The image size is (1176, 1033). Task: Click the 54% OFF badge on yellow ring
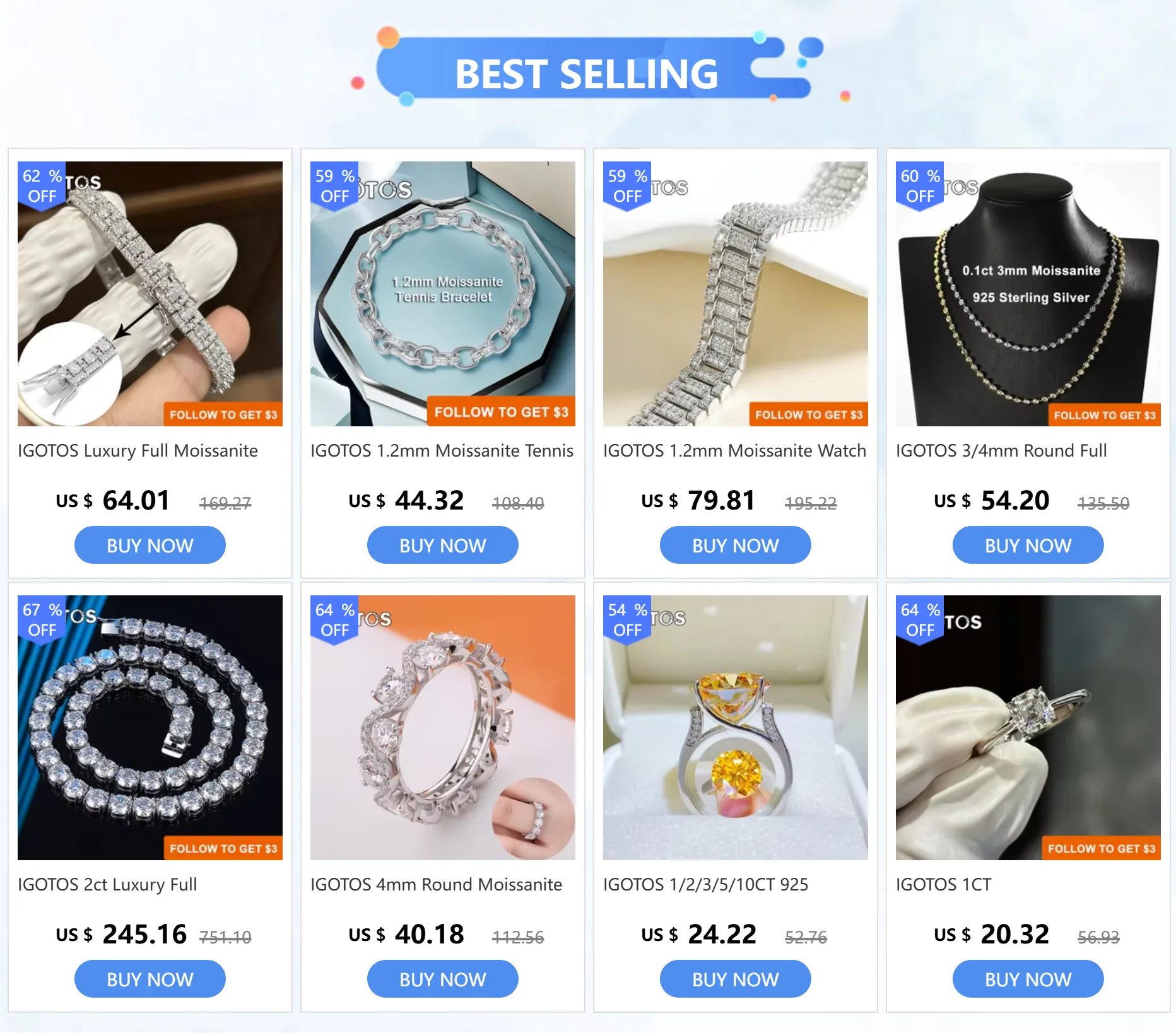click(x=627, y=619)
